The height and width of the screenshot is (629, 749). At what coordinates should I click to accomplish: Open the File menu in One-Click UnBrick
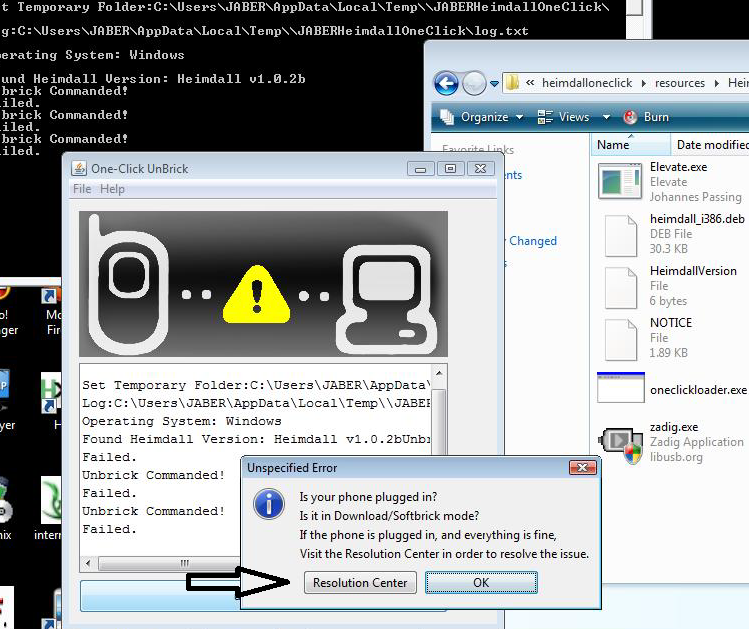pos(82,189)
